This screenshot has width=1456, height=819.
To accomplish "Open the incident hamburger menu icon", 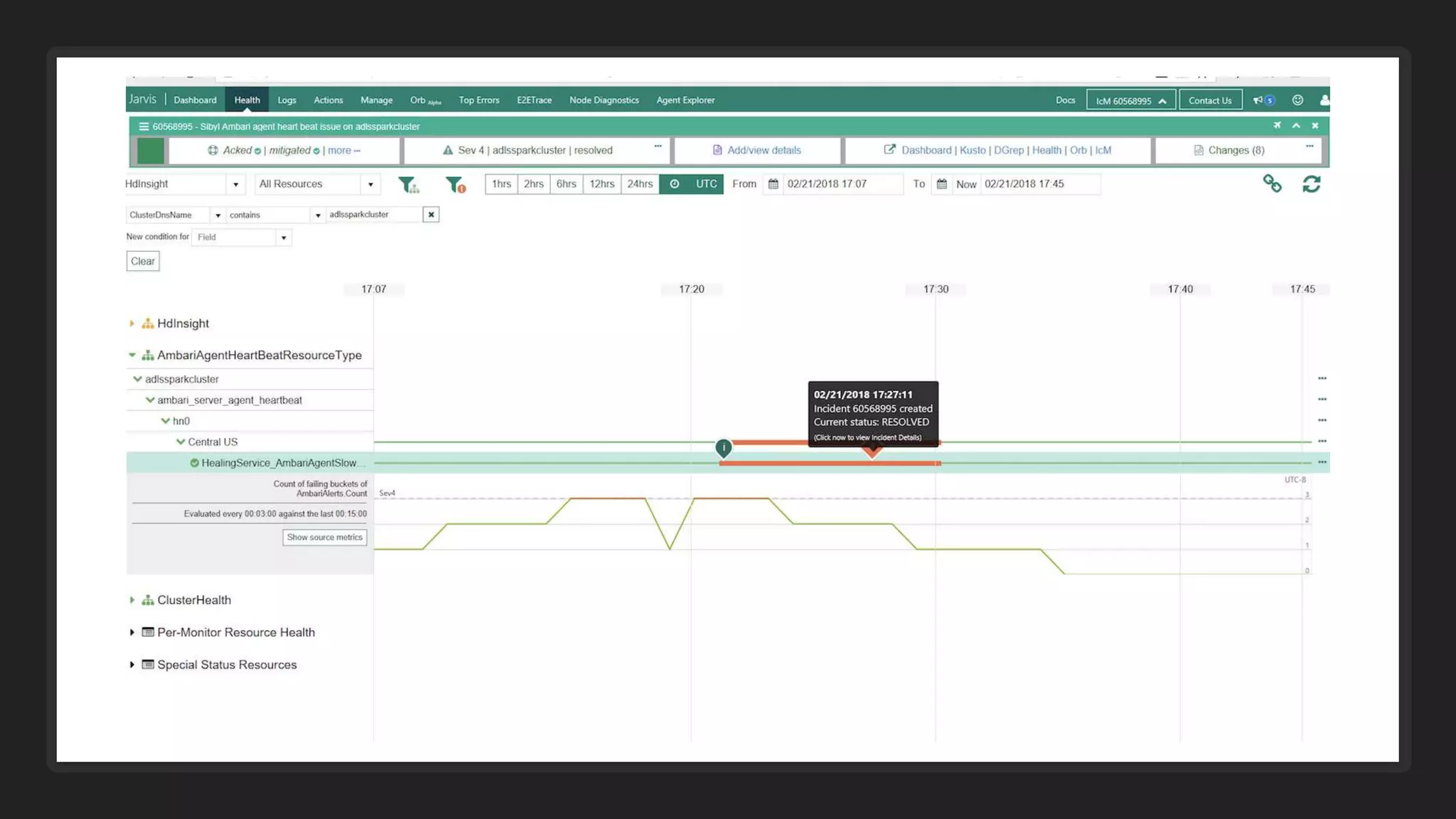I will (144, 127).
